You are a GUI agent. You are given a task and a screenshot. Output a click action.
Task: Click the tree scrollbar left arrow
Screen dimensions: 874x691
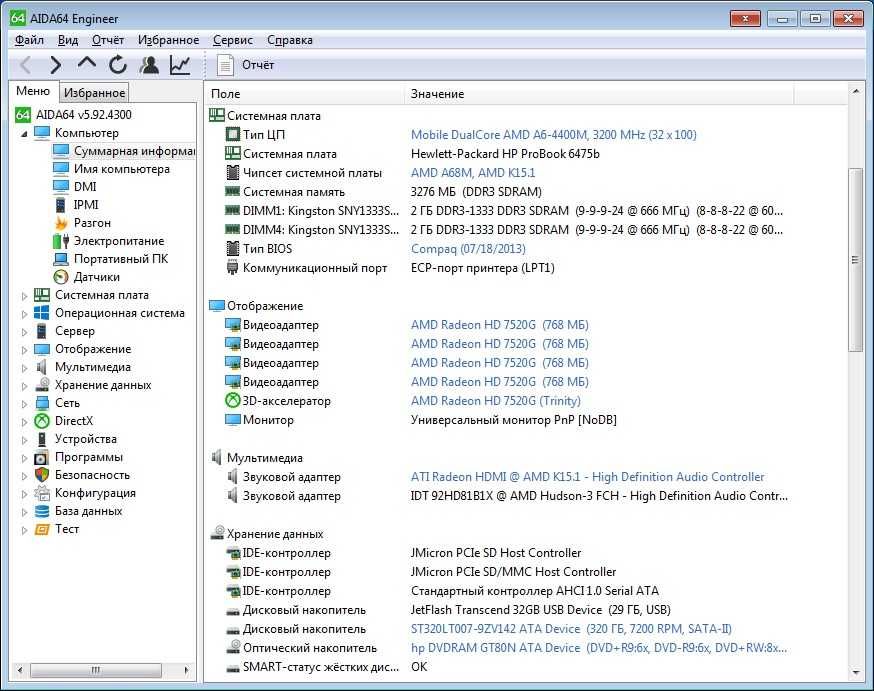point(20,670)
